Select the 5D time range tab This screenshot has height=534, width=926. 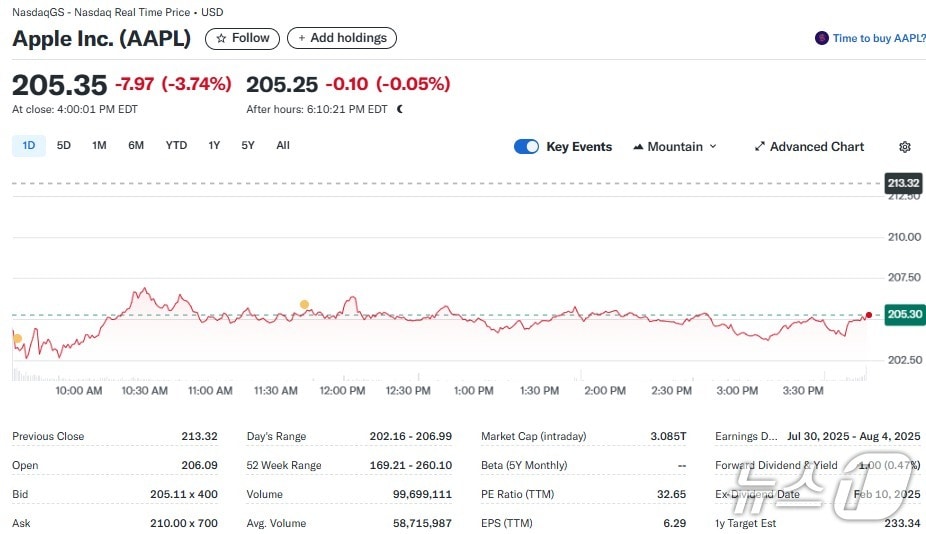click(64, 145)
